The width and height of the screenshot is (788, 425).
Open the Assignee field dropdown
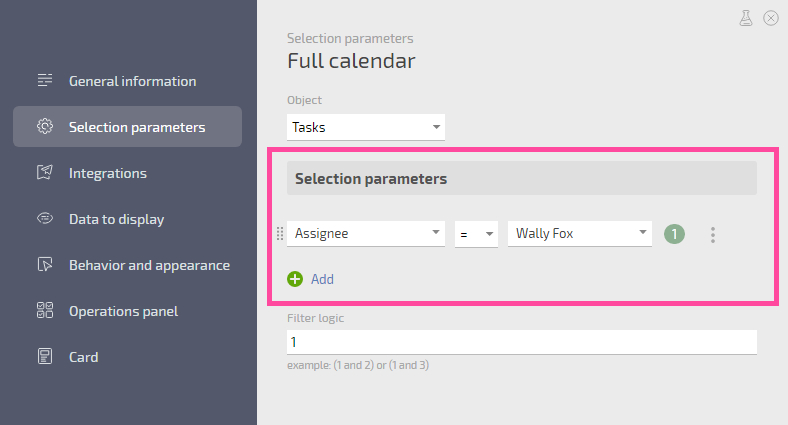(366, 234)
